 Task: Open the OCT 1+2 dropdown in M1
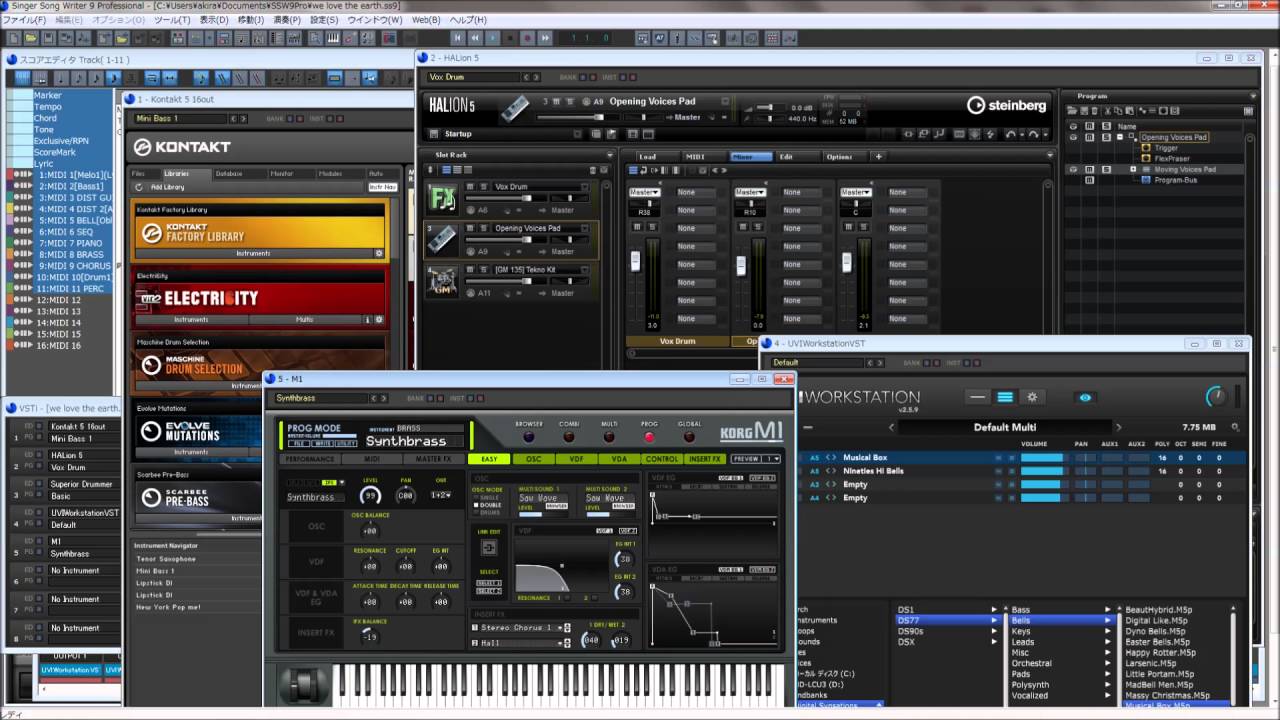[x=440, y=495]
